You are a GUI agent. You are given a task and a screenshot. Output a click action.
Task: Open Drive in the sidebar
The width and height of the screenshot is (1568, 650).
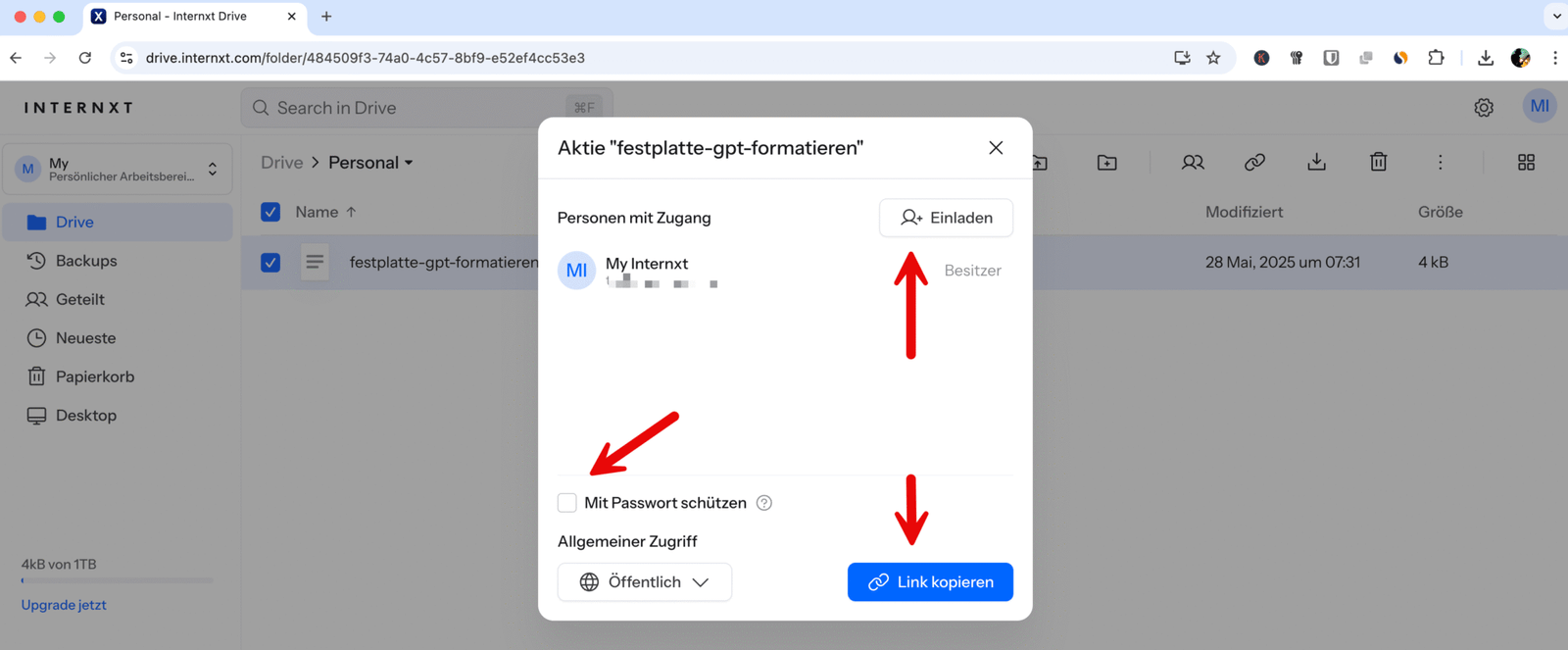[x=118, y=222]
